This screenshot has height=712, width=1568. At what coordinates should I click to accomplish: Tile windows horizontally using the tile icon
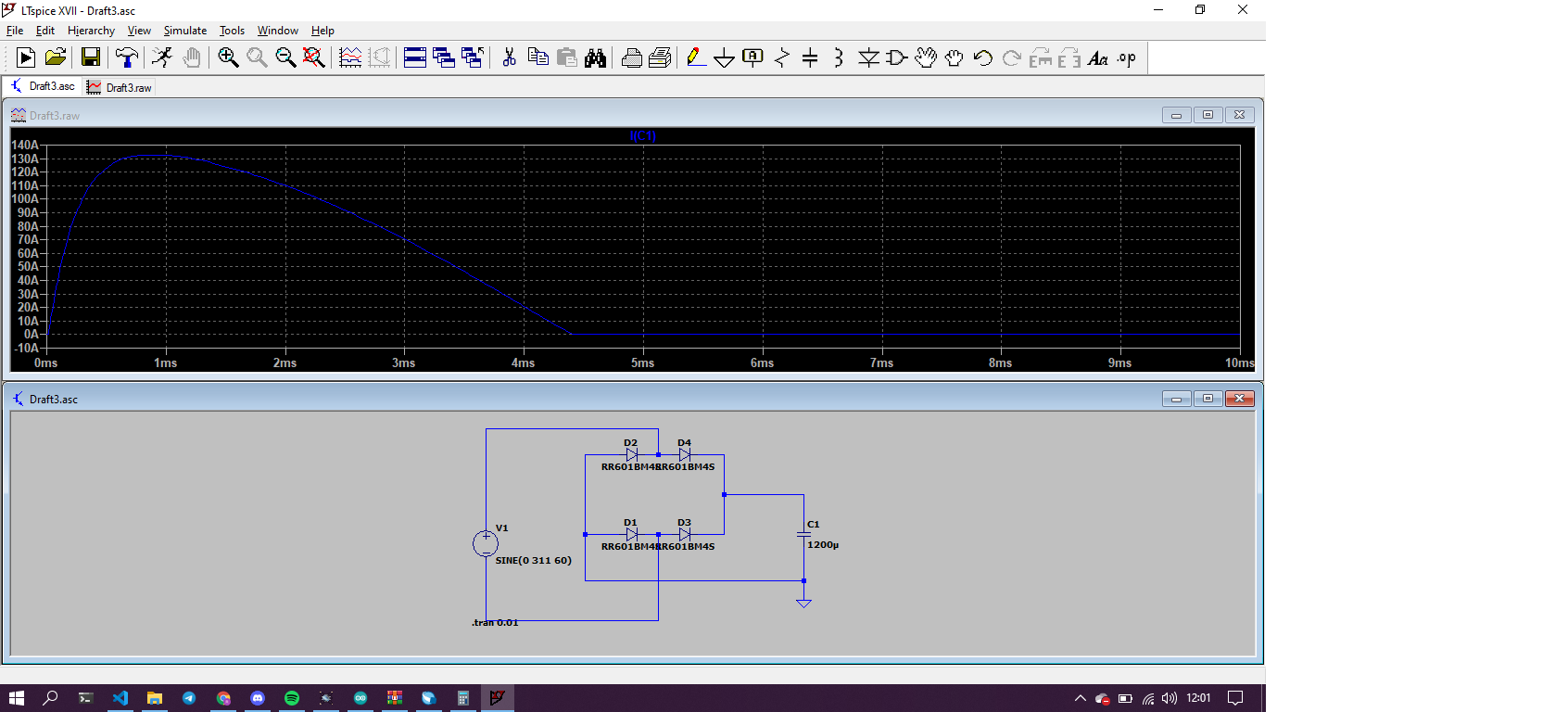pos(415,57)
